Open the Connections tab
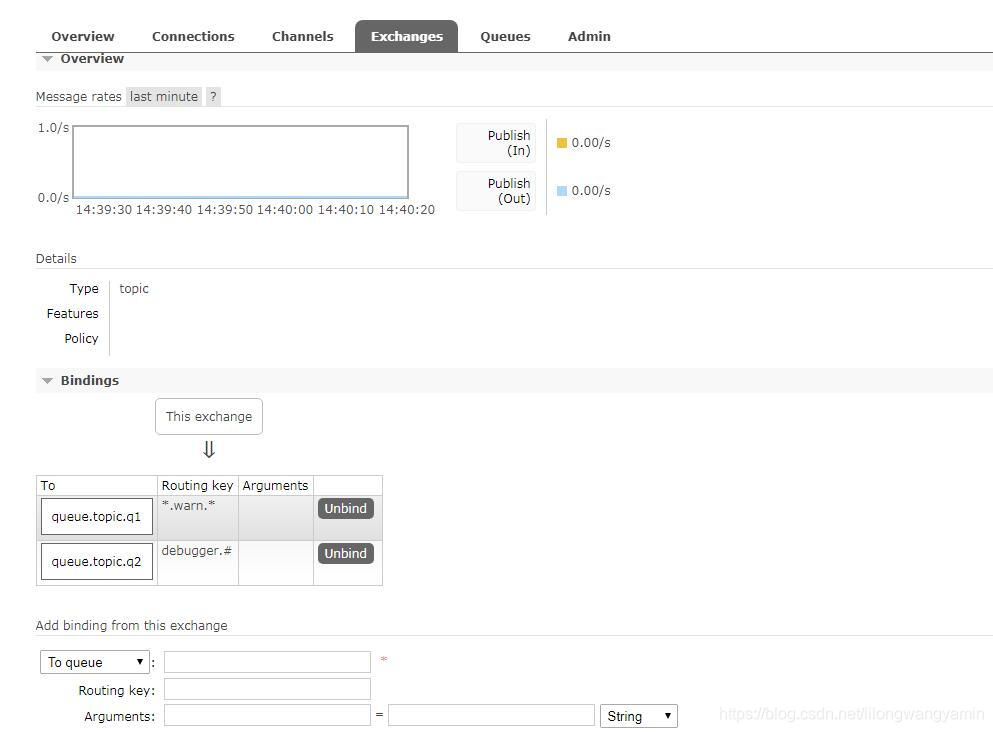This screenshot has height=732, width=993. (193, 36)
